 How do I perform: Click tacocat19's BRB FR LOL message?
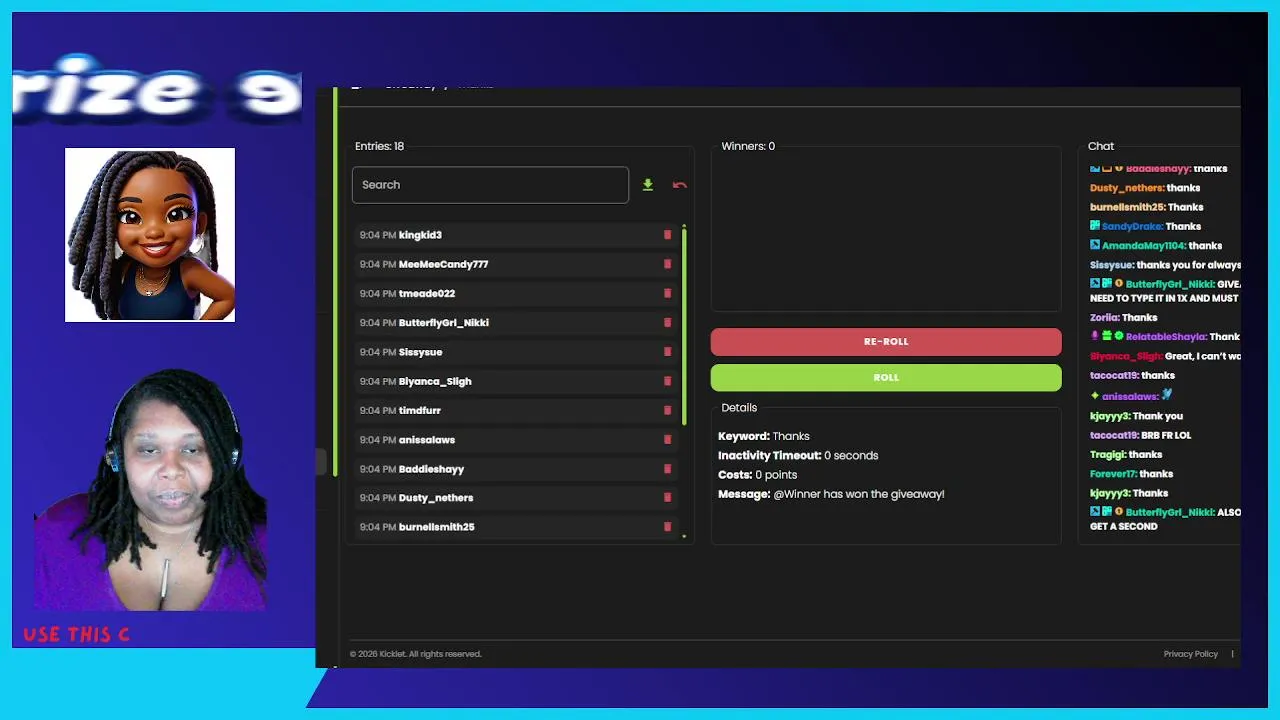point(1140,435)
